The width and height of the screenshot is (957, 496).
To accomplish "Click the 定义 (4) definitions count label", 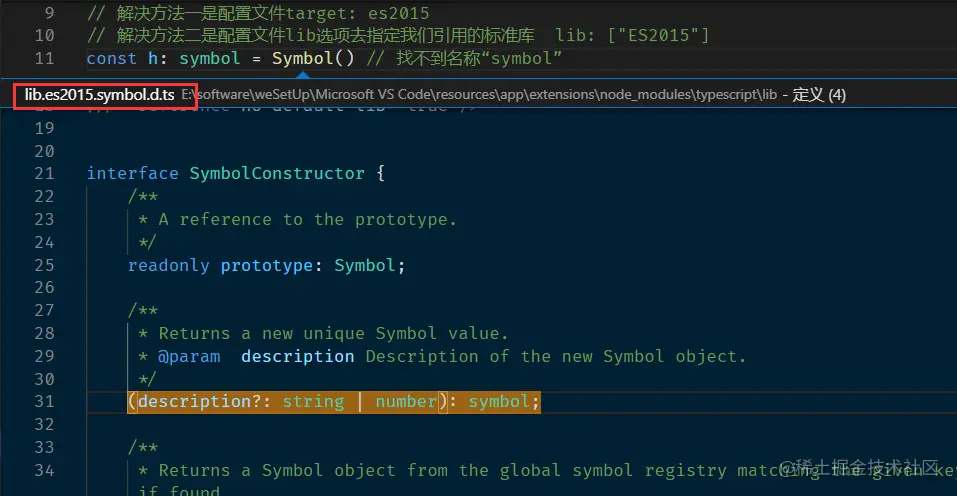I will 819,95.
